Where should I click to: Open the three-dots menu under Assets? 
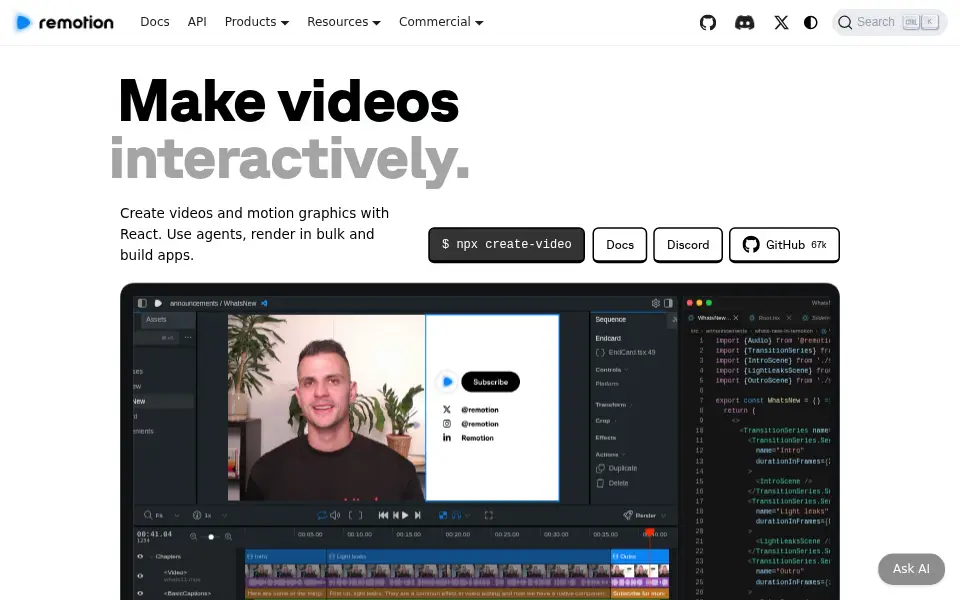point(188,337)
